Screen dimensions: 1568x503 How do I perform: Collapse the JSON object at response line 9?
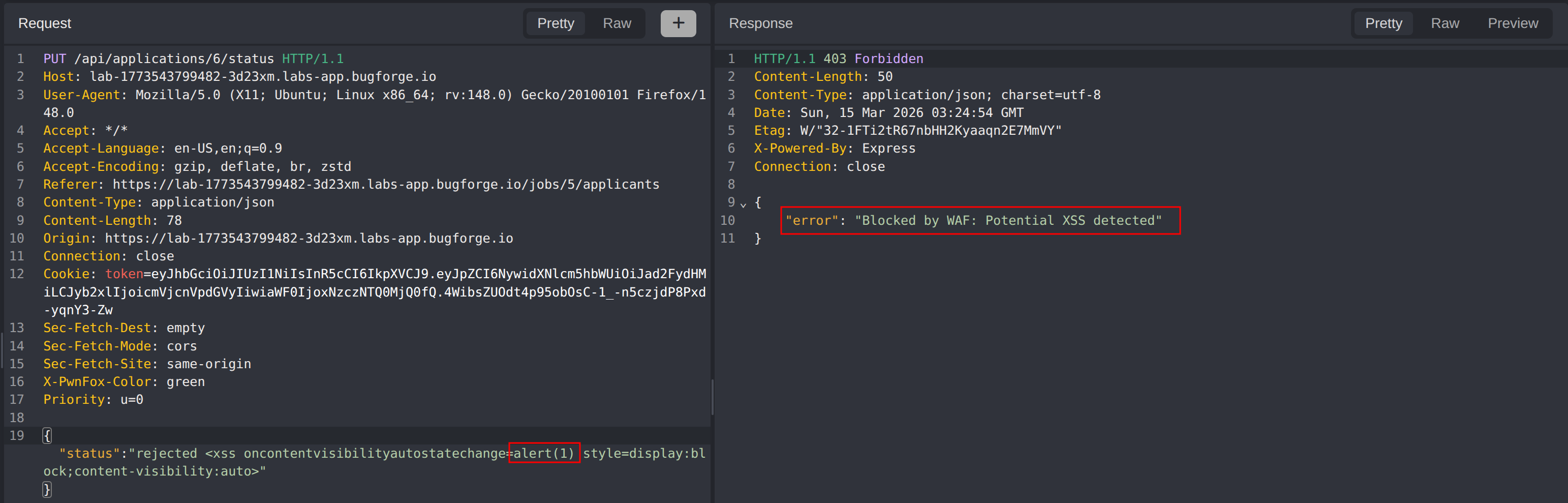[743, 203]
